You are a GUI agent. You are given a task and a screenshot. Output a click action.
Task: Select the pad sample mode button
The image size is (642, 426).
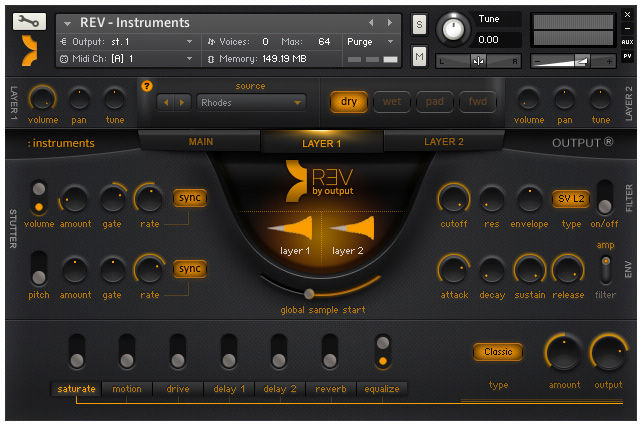434,102
